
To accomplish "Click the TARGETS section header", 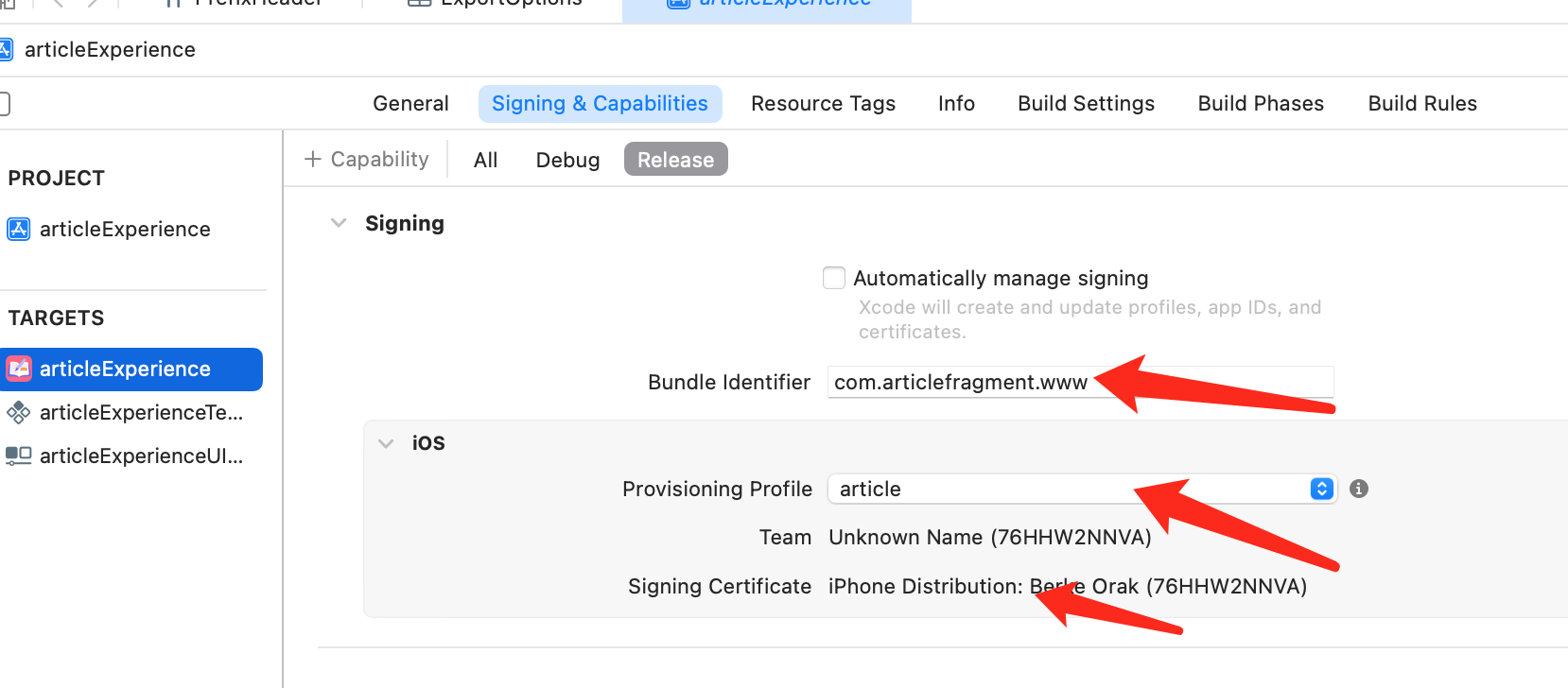I will coord(57,318).
